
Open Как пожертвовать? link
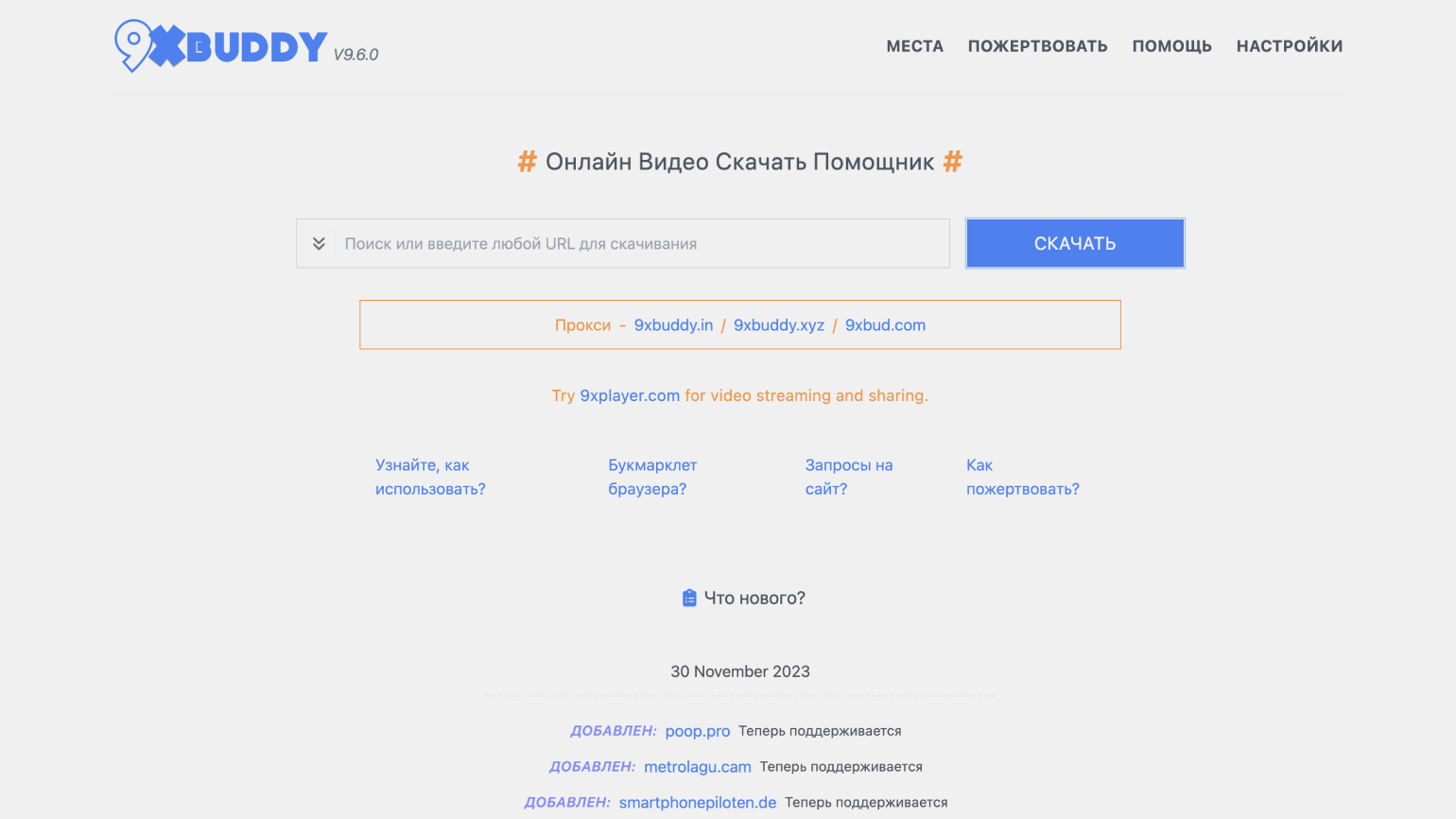[x=1022, y=477]
